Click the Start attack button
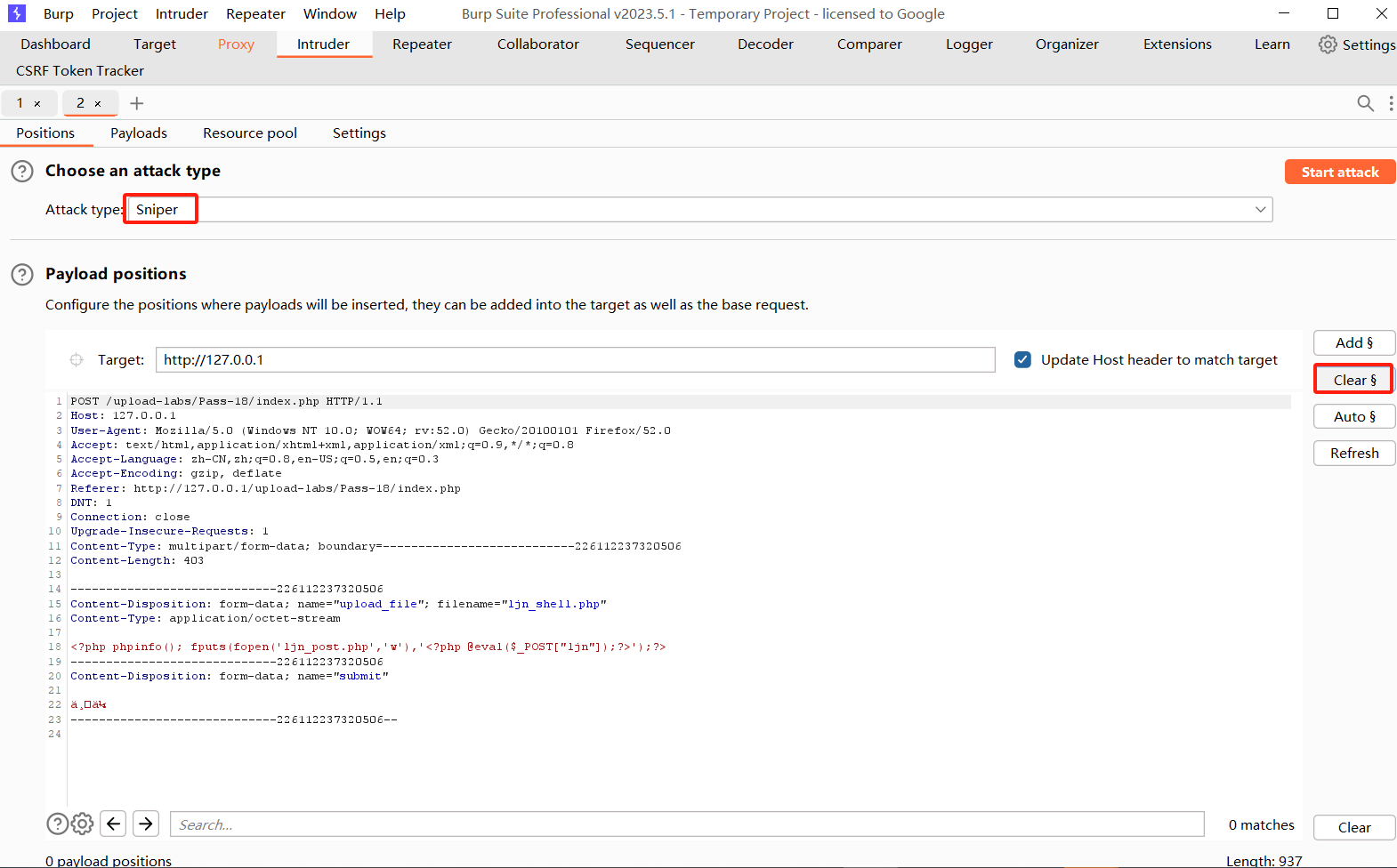The width and height of the screenshot is (1397, 868). 1340,172
